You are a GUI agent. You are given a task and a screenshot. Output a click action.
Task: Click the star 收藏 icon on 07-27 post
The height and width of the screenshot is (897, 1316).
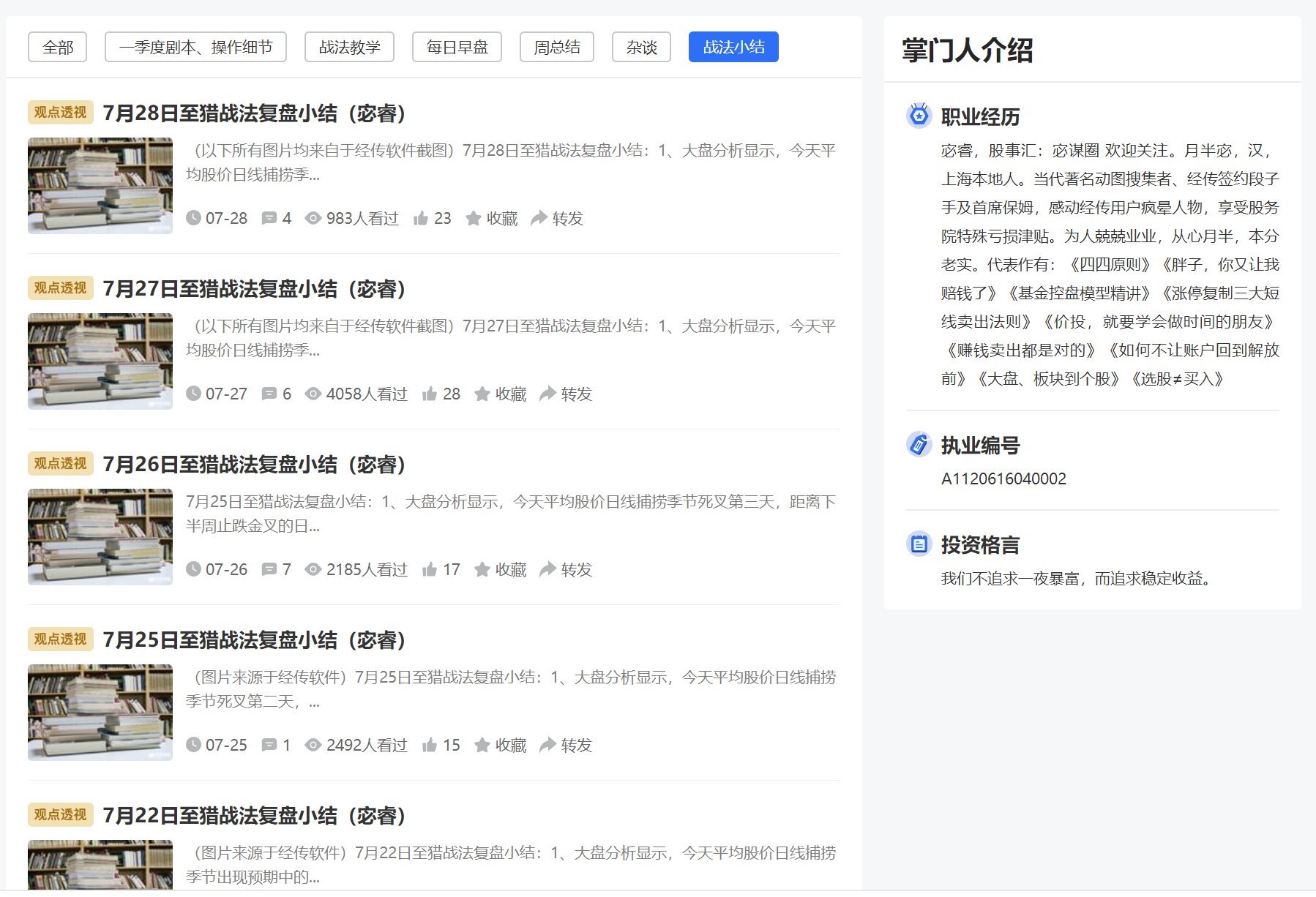click(x=482, y=394)
